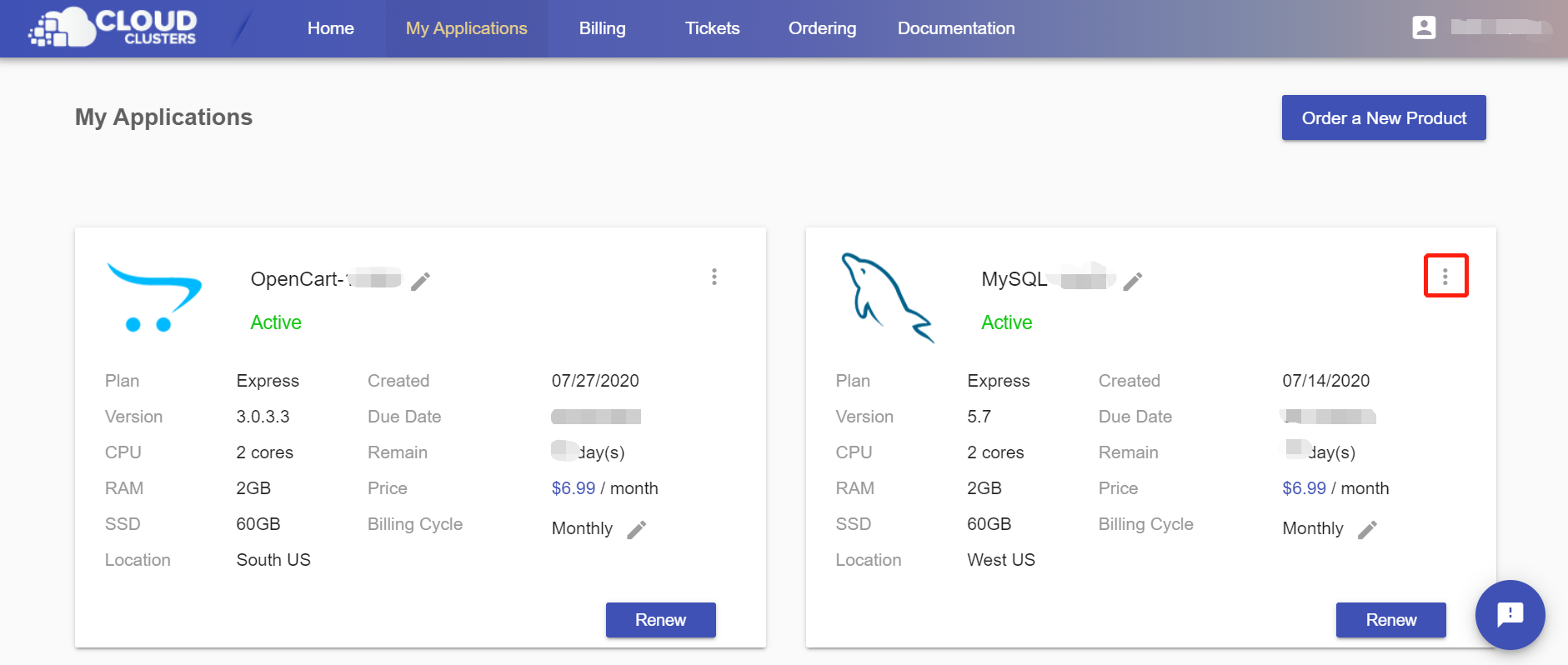Click OpenCart created date 07/27/2020
Viewport: 1568px width, 665px height.
click(x=595, y=381)
